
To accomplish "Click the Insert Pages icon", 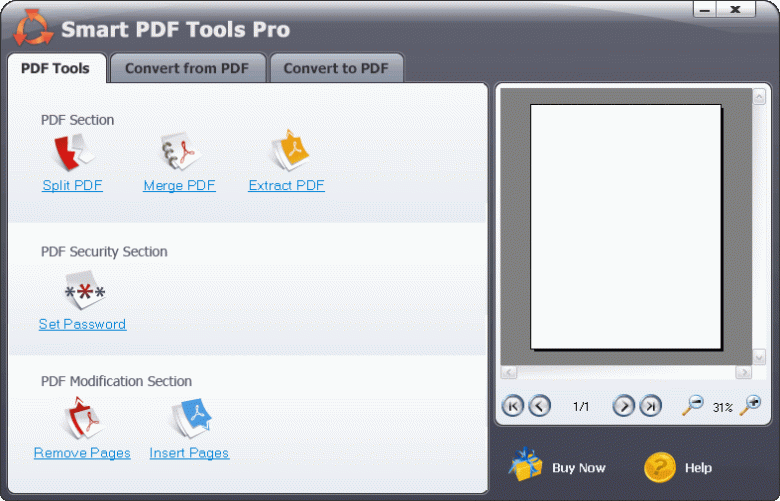I will pyautogui.click(x=190, y=419).
